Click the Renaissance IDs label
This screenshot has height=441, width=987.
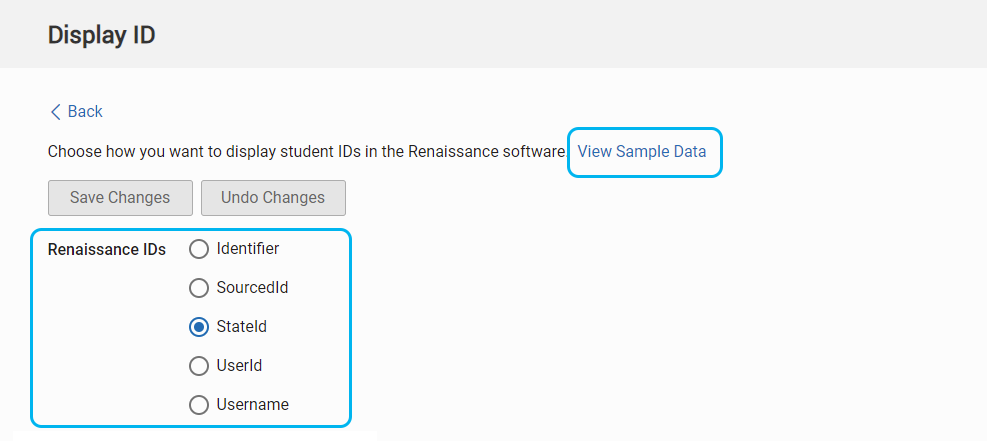(x=107, y=250)
